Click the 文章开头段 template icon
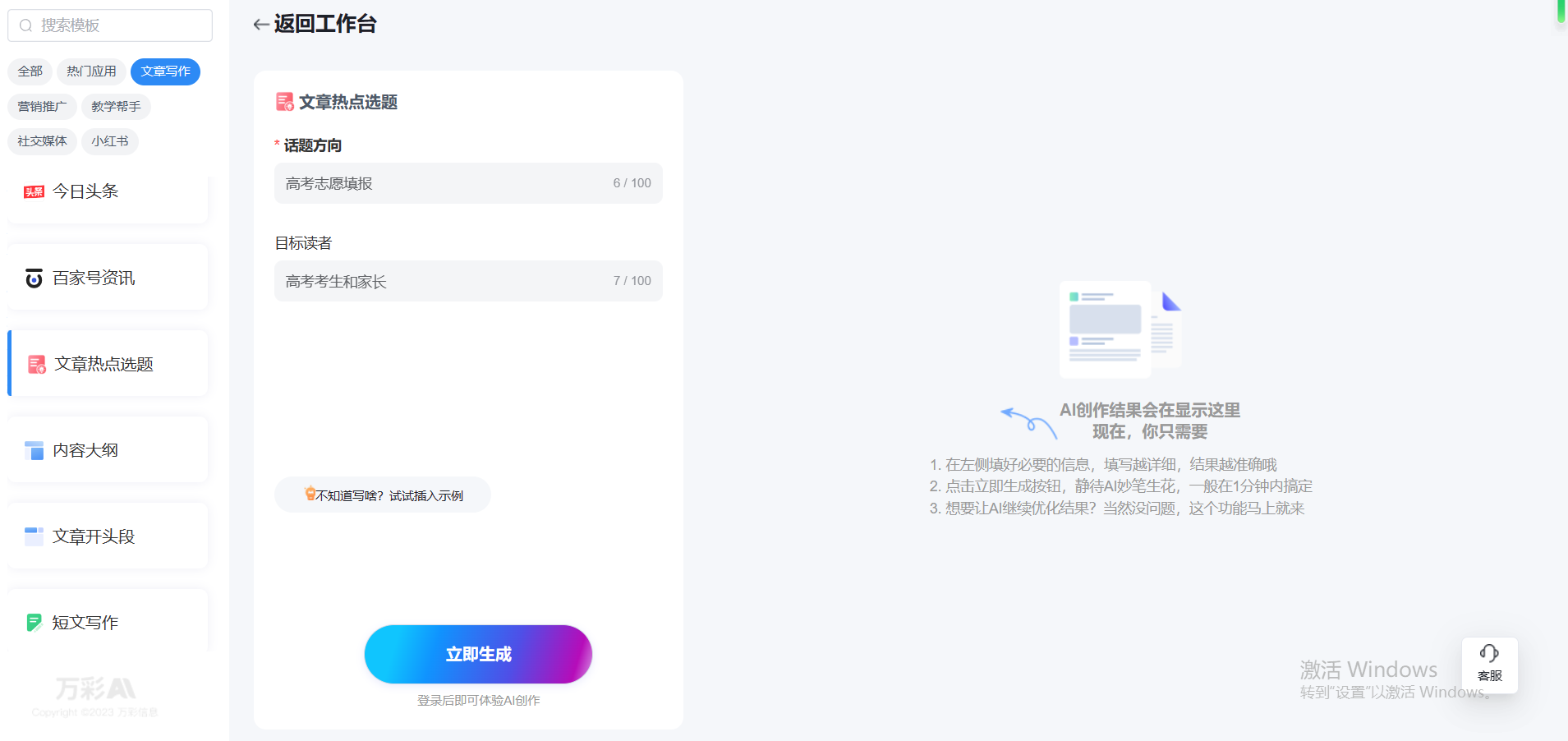The image size is (1568, 741). (34, 536)
